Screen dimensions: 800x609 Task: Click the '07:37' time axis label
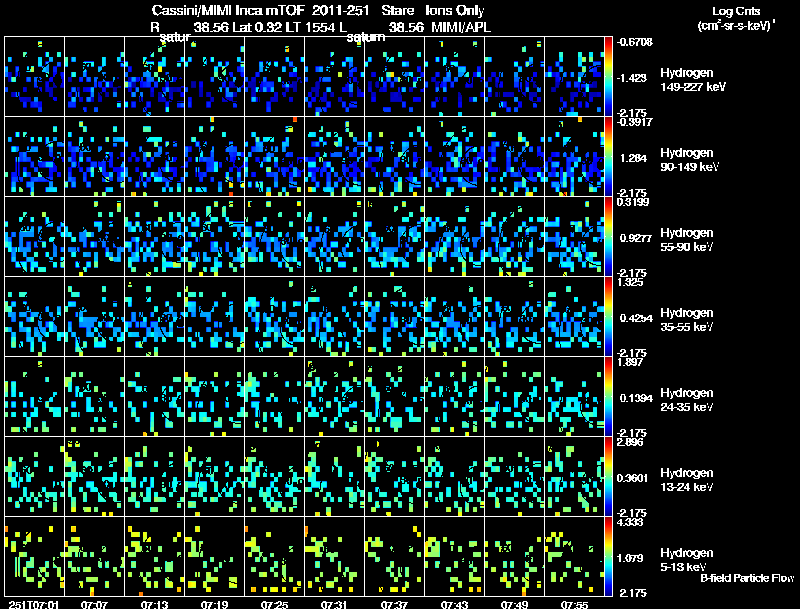394,604
